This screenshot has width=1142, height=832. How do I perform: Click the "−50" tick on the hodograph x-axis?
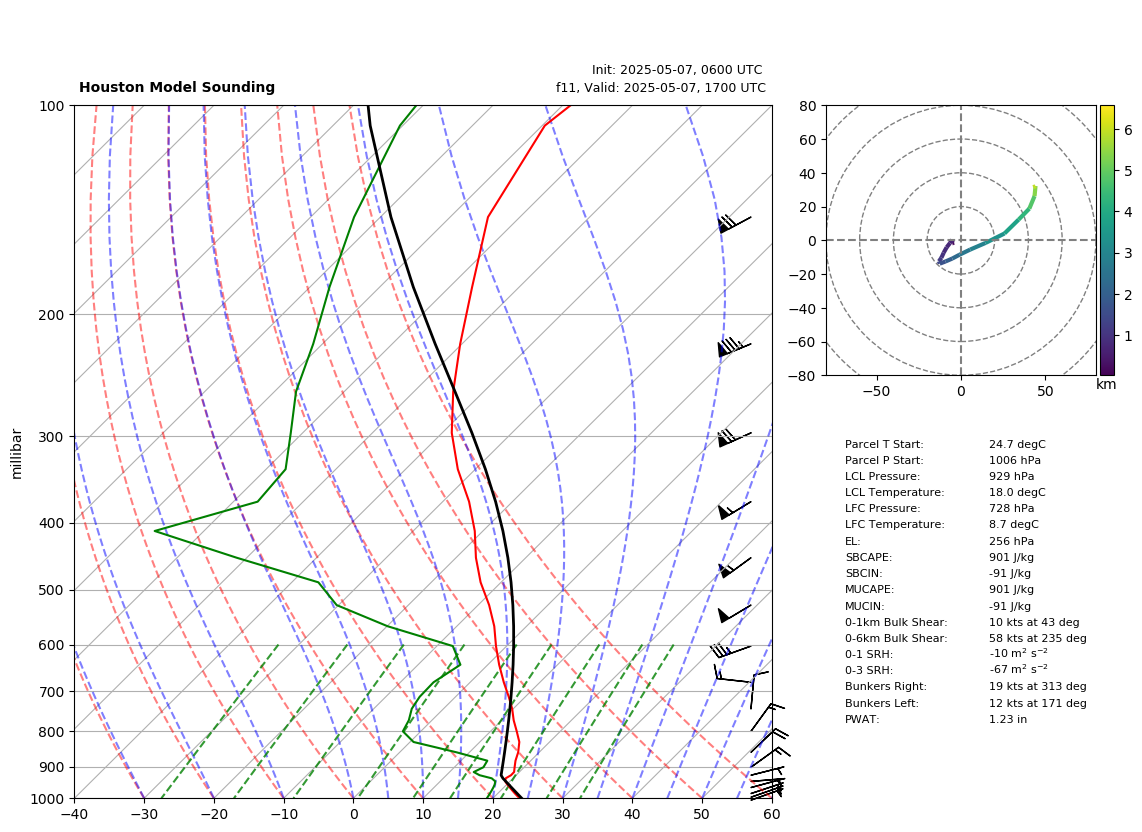(x=876, y=391)
